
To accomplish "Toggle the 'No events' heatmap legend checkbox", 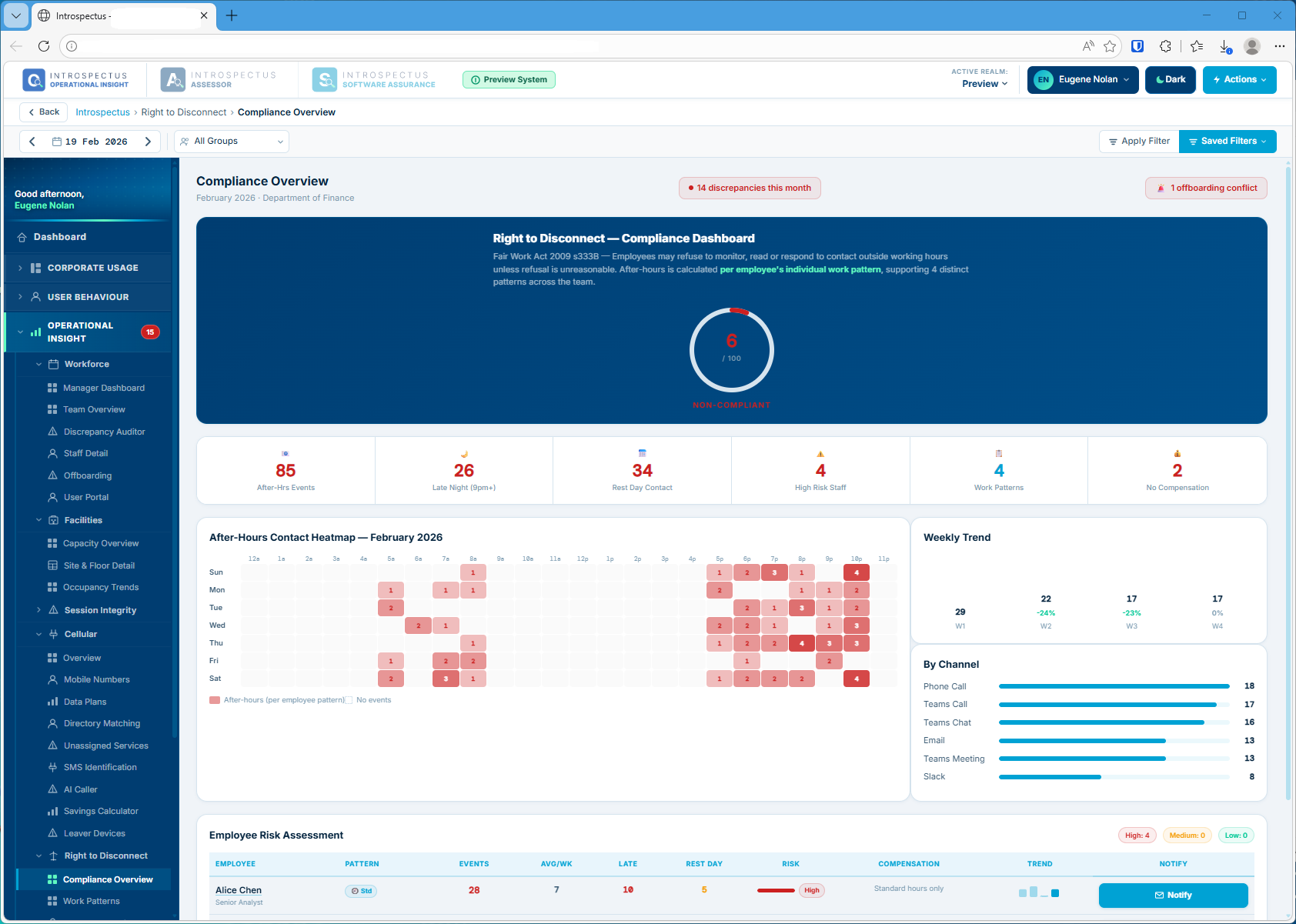I will pos(349,699).
